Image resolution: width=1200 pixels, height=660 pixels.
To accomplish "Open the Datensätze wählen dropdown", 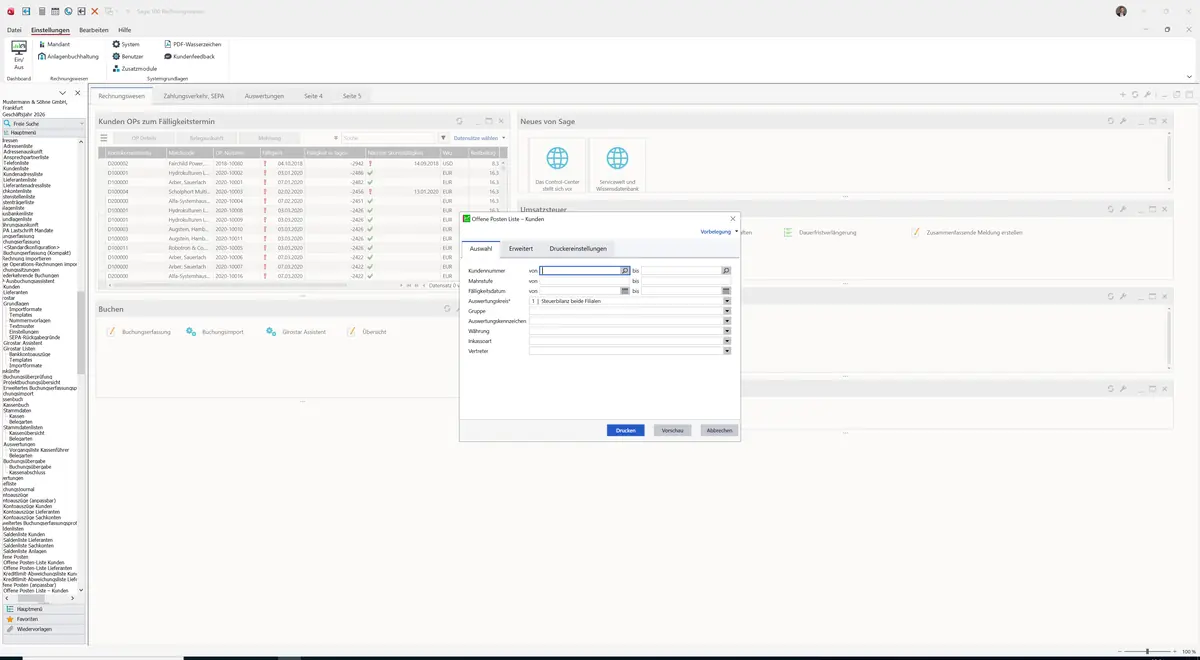I will pos(480,138).
